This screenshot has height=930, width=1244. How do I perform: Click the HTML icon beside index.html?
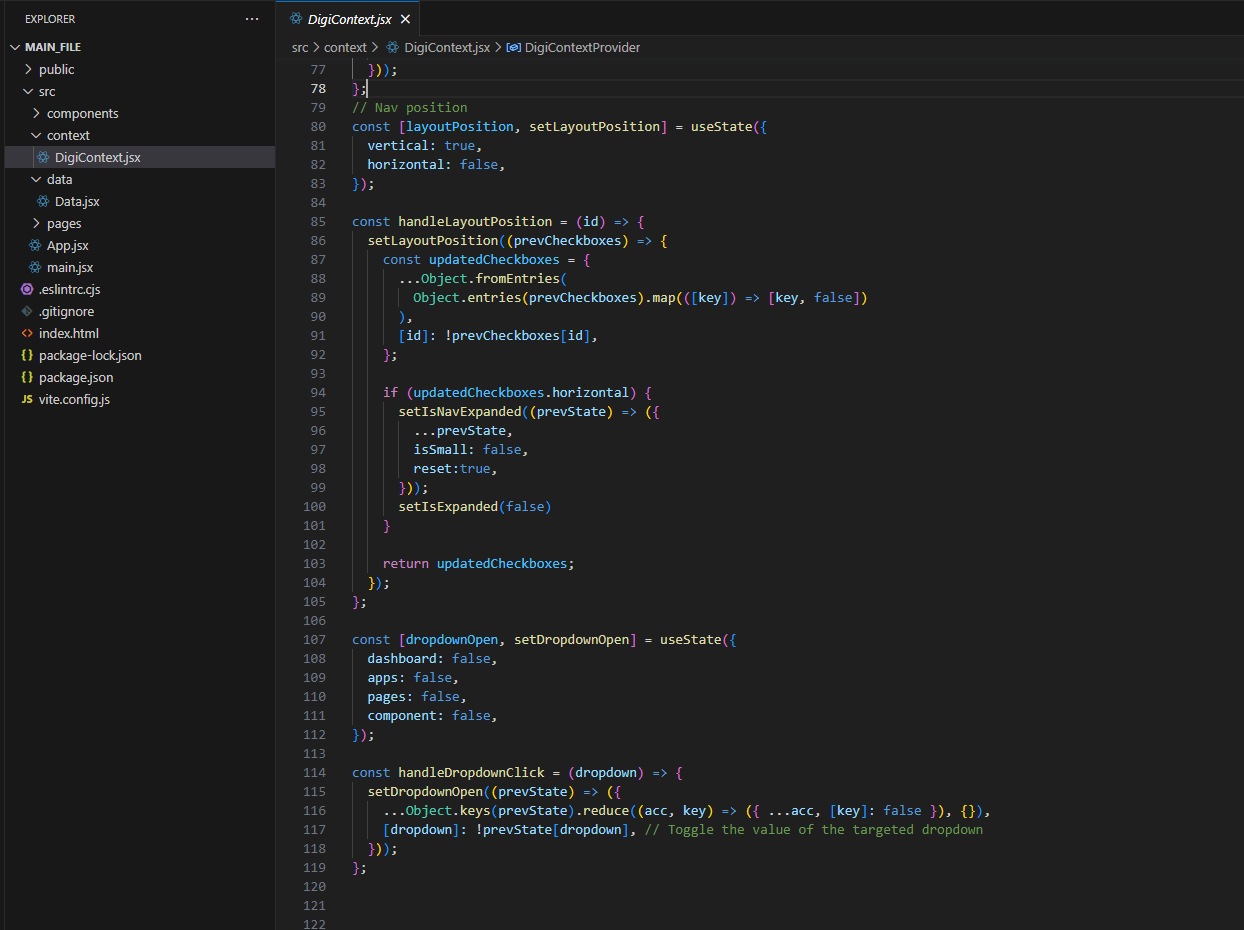pyautogui.click(x=27, y=333)
